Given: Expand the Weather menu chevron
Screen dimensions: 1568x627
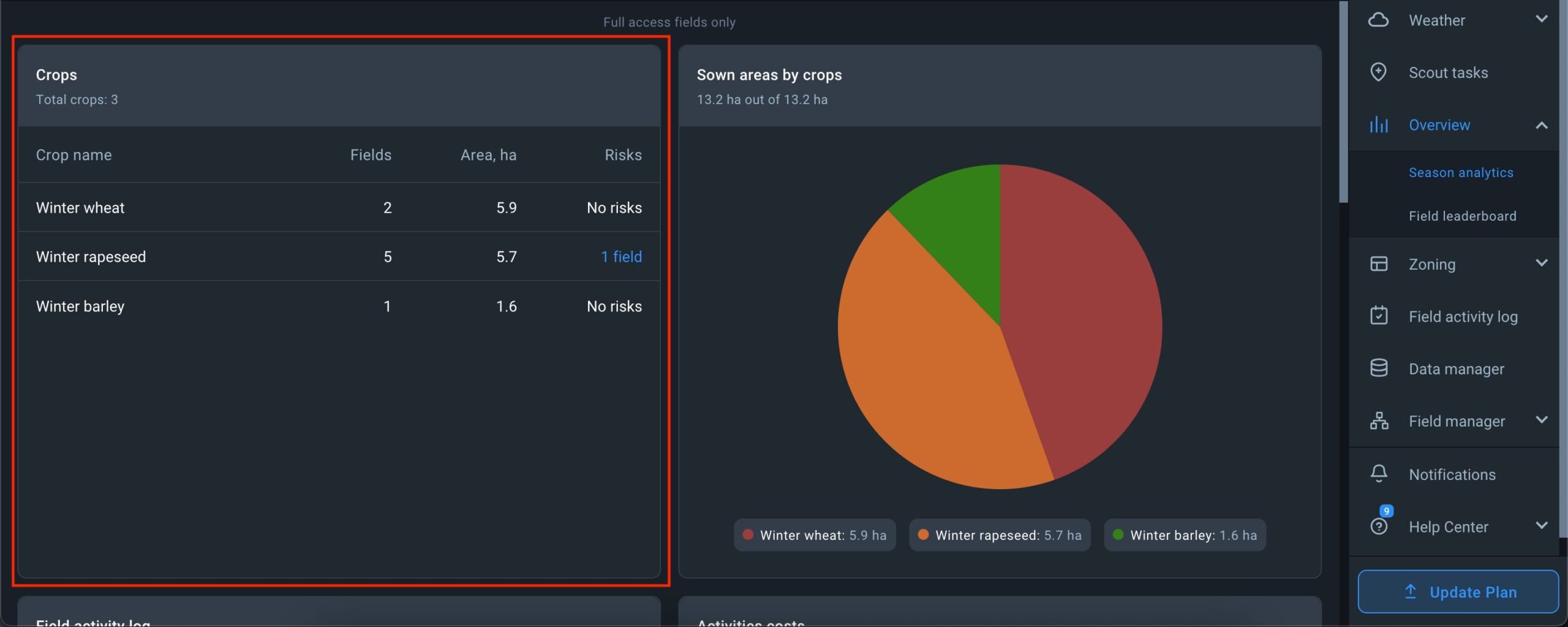Looking at the screenshot, I should 1541,20.
